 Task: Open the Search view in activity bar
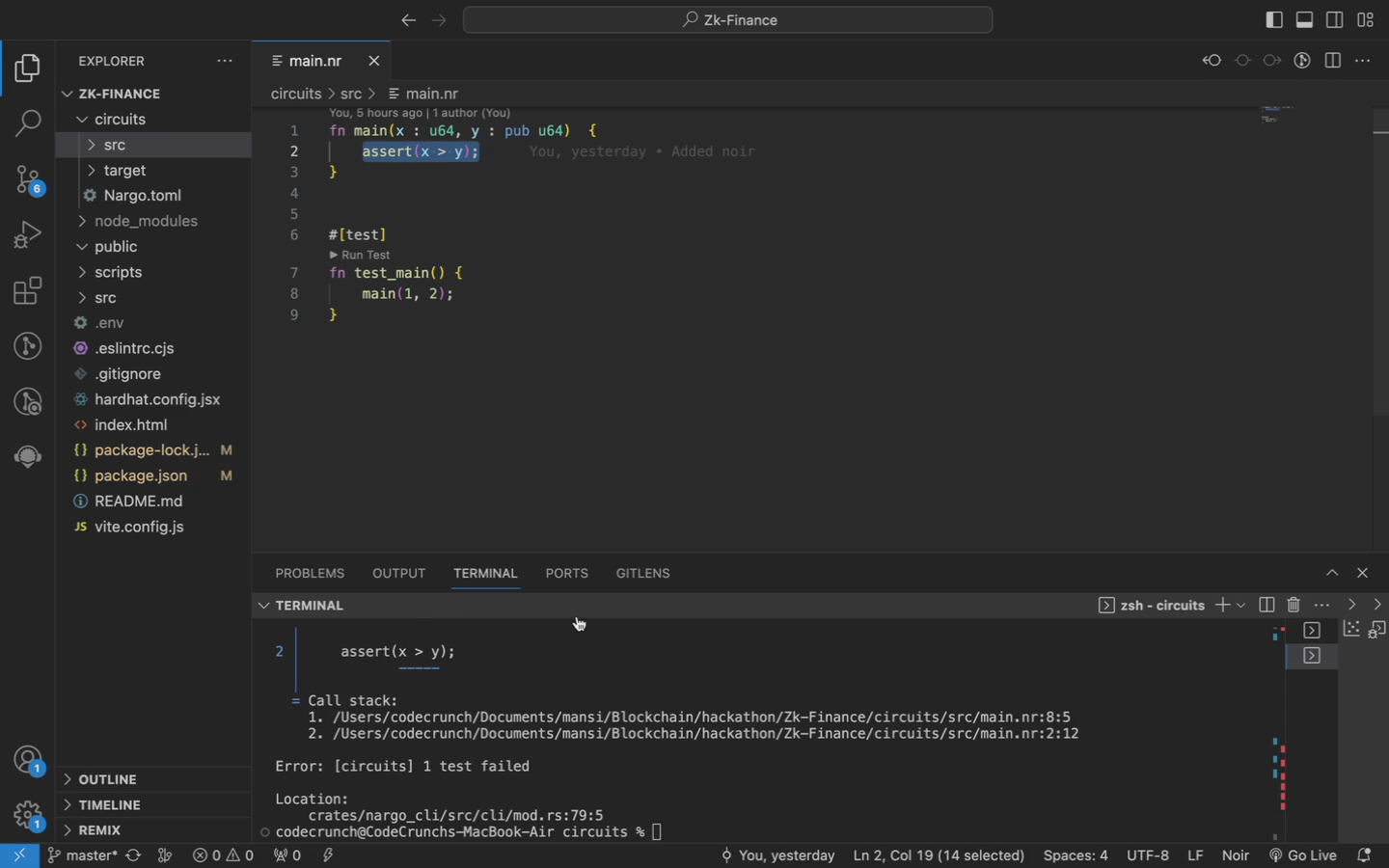(28, 123)
